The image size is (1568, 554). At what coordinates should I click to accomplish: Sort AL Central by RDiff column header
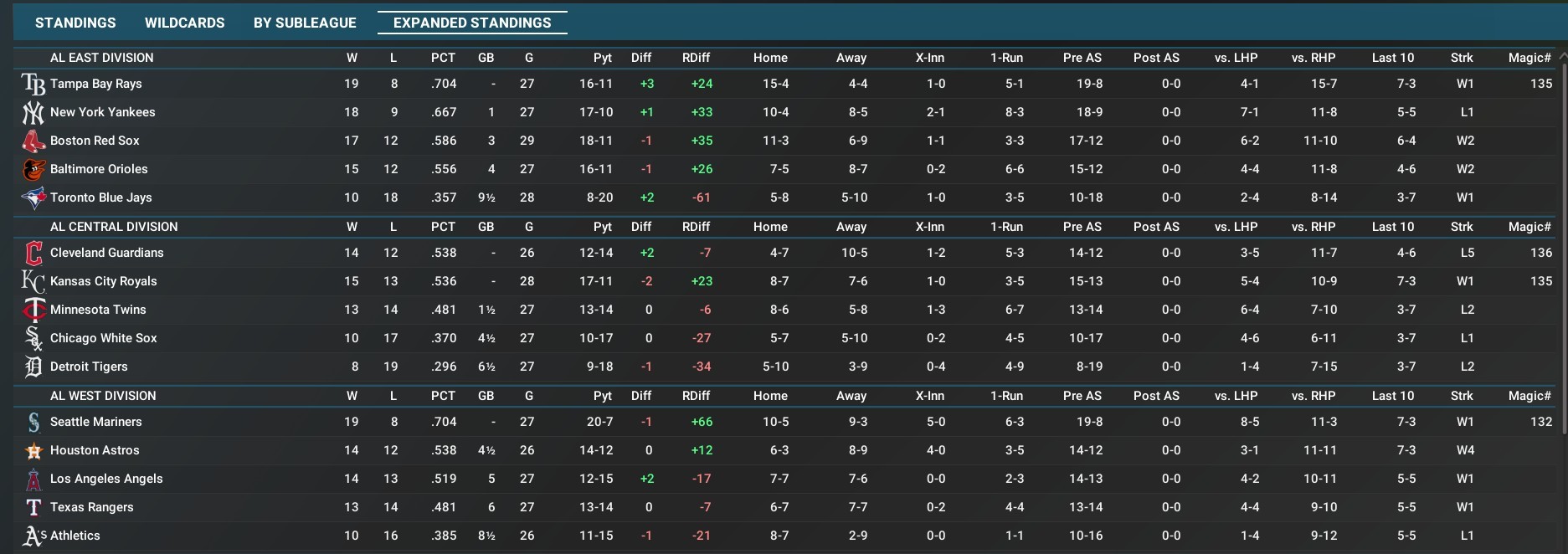tap(696, 227)
